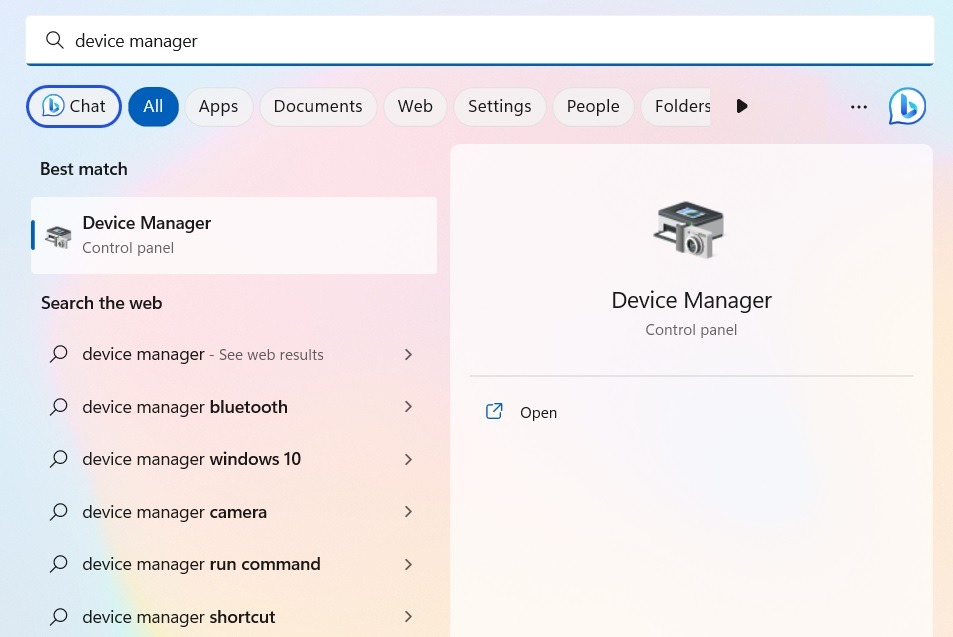Screen dimensions: 953x637
Task: Click the magnifier icon beside device manager bluetooth
Action: click(x=58, y=407)
